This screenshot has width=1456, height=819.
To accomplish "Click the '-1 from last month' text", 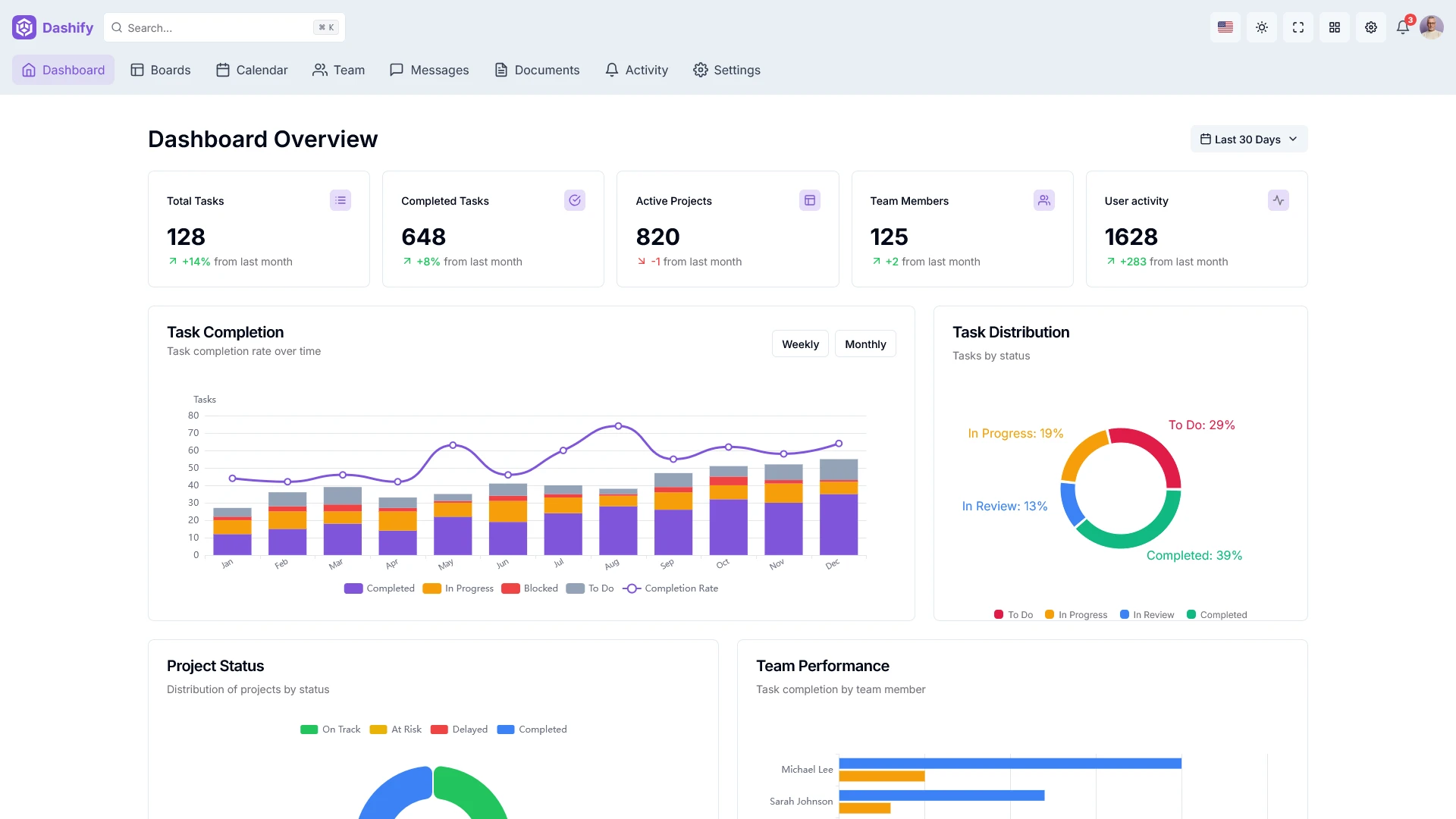I will click(695, 262).
